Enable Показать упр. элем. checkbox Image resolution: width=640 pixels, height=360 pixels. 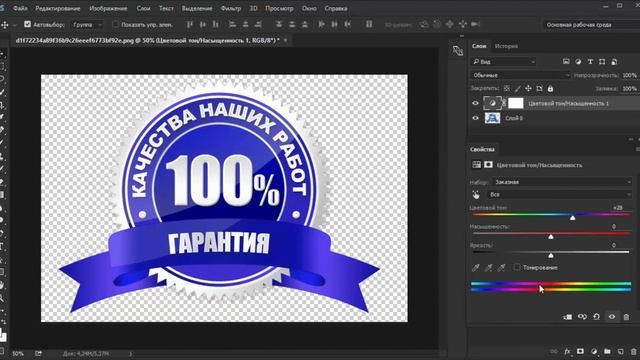[x=116, y=24]
